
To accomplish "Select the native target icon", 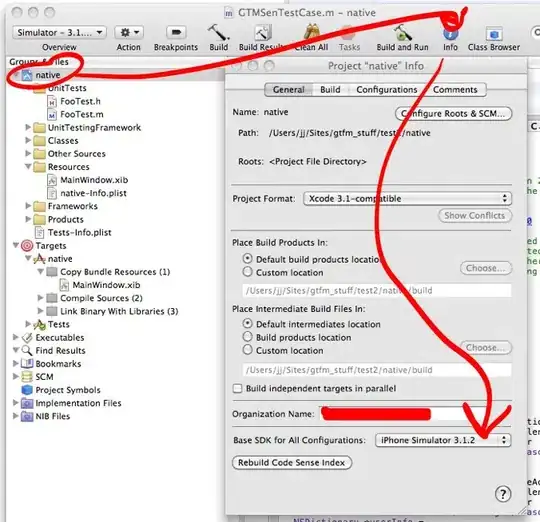I will 39,259.
